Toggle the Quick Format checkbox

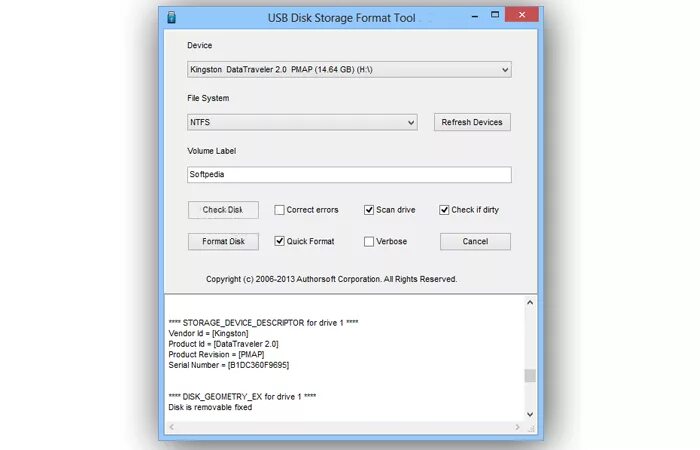point(279,241)
